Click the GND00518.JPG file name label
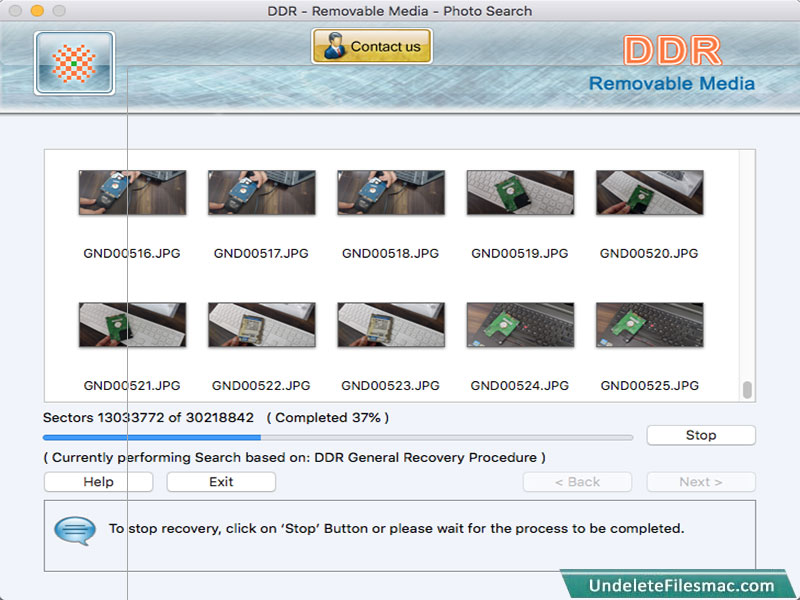The height and width of the screenshot is (600, 800). pyautogui.click(x=390, y=253)
